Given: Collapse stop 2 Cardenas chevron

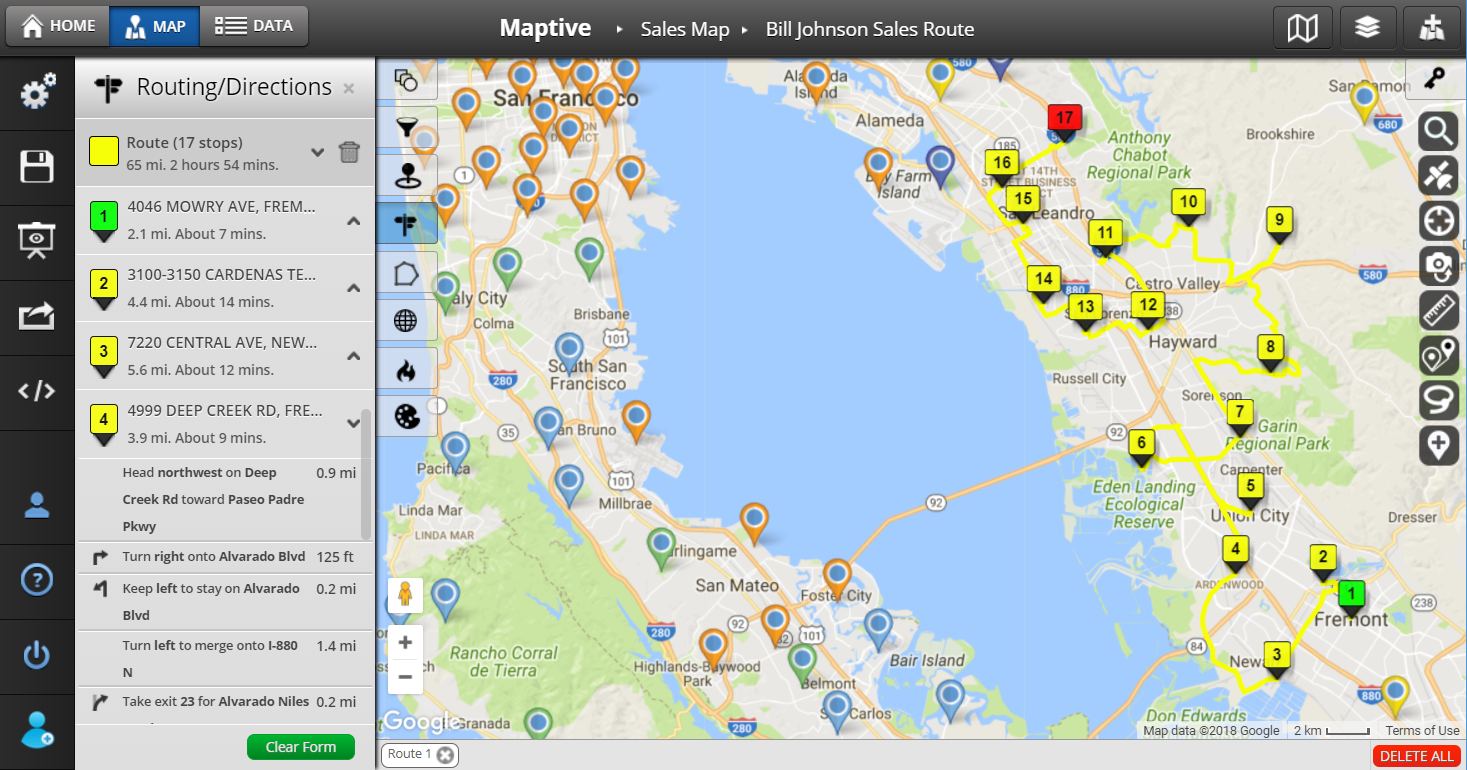Looking at the screenshot, I should [353, 288].
